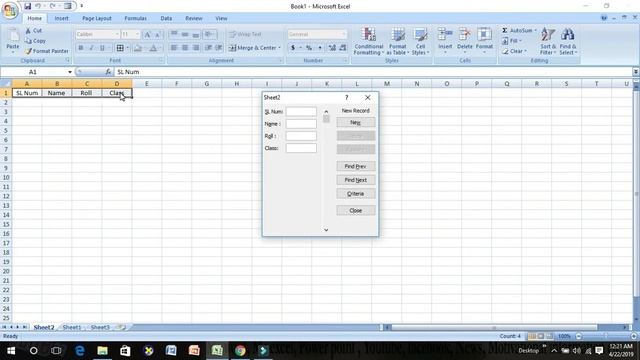Viewport: 640px width, 360px height.
Task: Click form dialog scroll down arrow
Action: point(326,230)
